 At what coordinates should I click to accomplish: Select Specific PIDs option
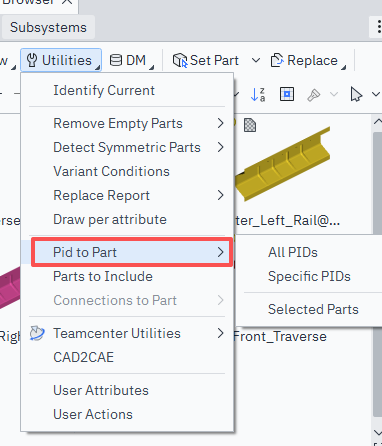coord(309,276)
